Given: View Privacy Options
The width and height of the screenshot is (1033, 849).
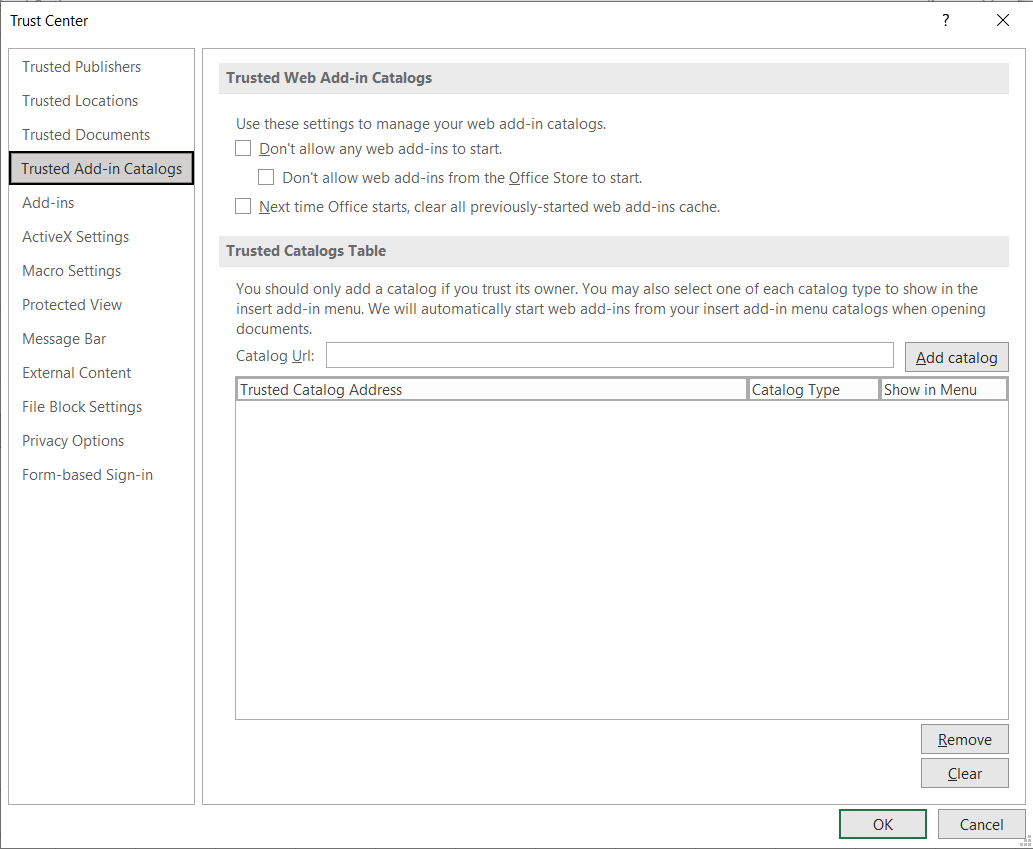Looking at the screenshot, I should point(73,441).
